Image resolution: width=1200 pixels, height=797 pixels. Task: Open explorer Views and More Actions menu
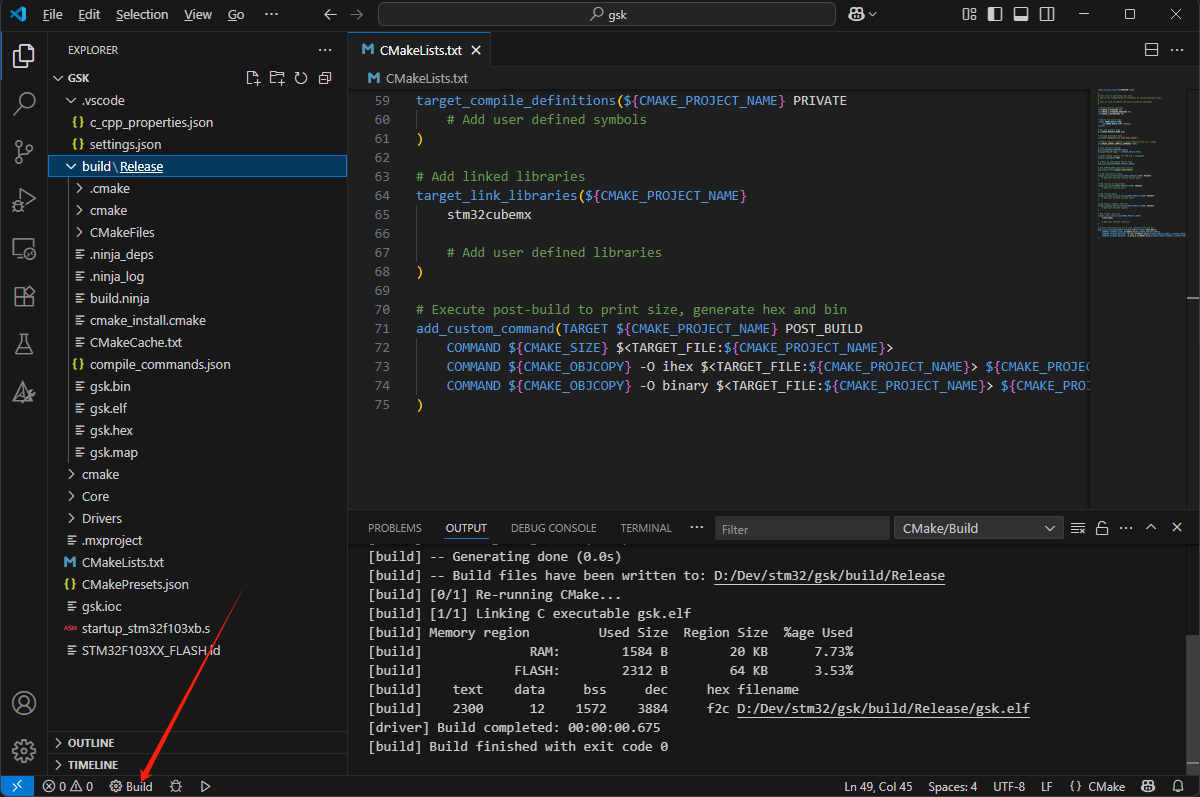pyautogui.click(x=325, y=50)
